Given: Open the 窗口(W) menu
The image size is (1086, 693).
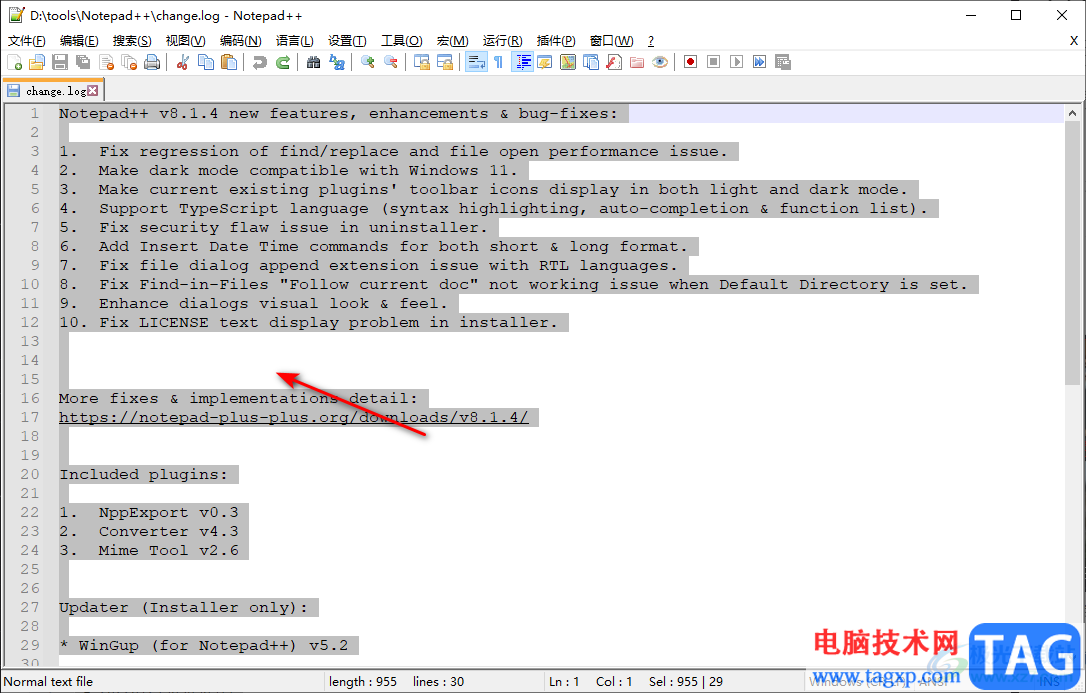Looking at the screenshot, I should 611,41.
